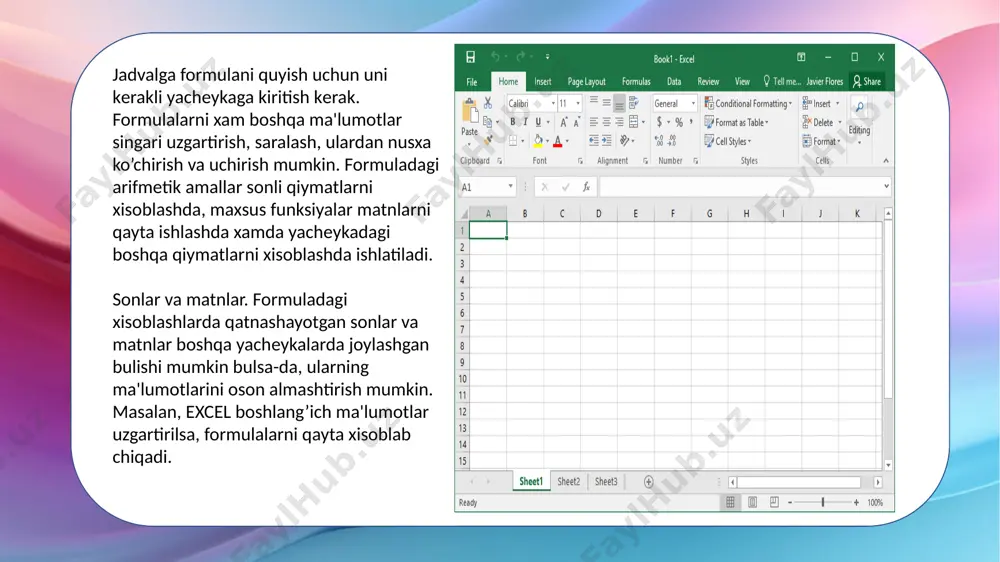
Task: Open the font size 11 dropdown
Action: tap(578, 103)
